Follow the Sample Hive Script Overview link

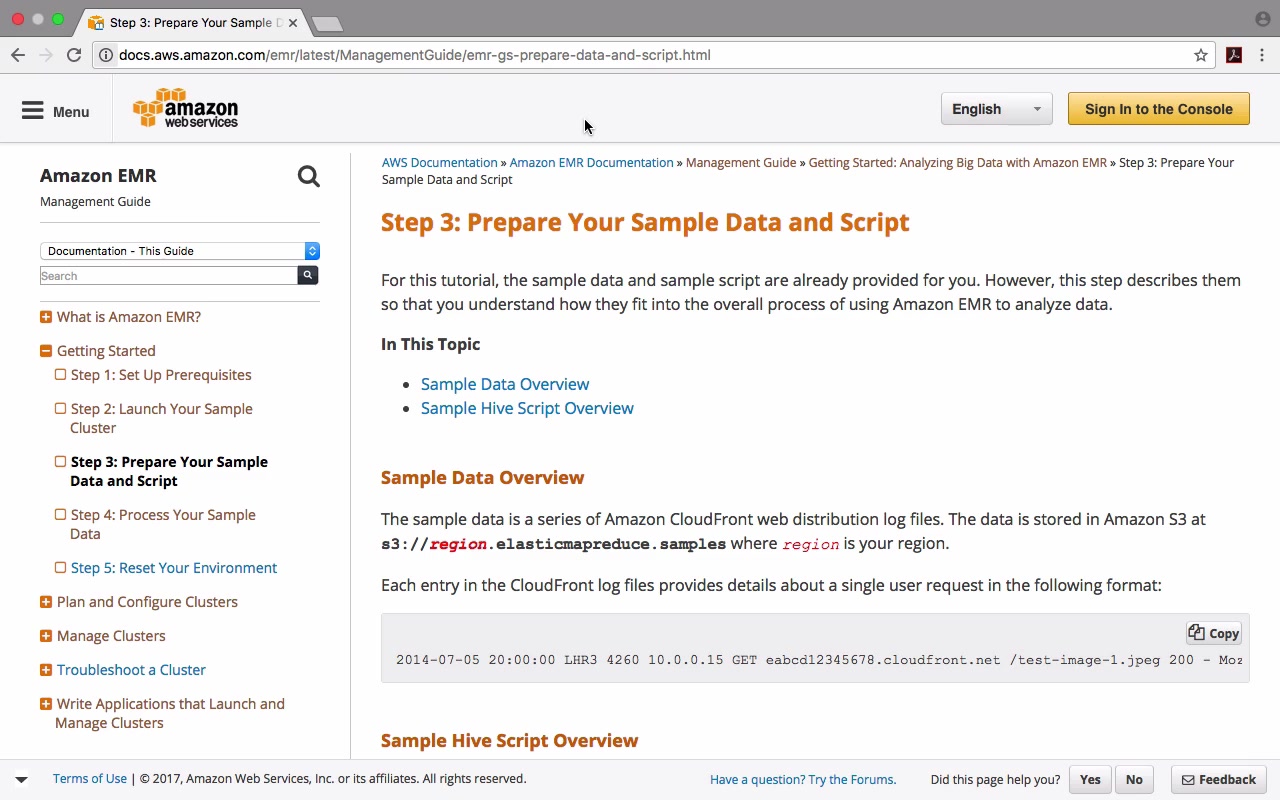(527, 408)
